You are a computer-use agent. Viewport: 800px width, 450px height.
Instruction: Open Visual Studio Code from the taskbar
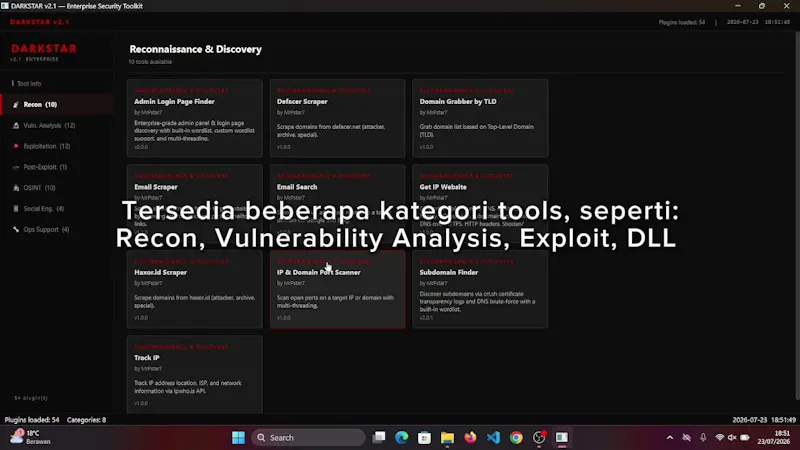(x=493, y=438)
